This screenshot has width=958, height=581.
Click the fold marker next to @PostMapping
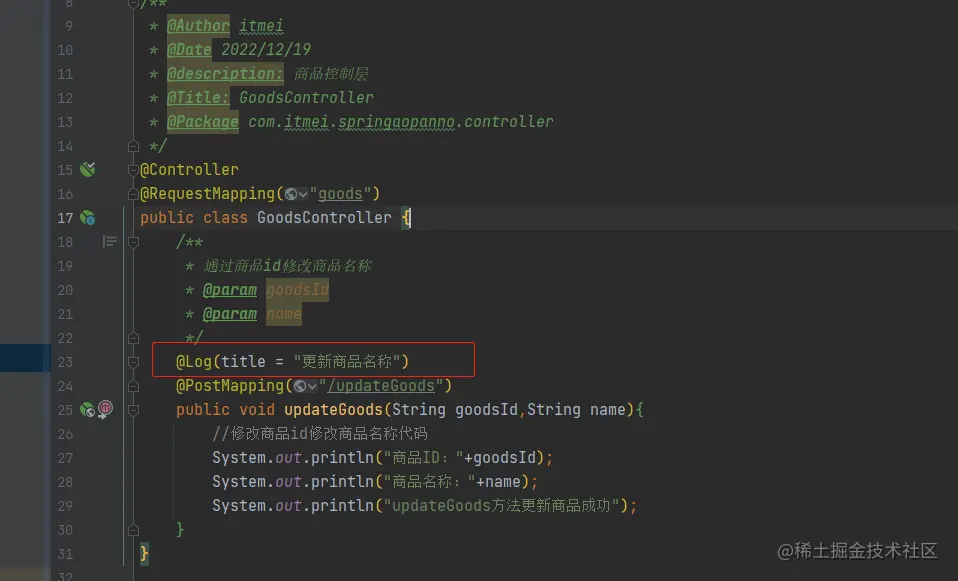click(x=133, y=386)
